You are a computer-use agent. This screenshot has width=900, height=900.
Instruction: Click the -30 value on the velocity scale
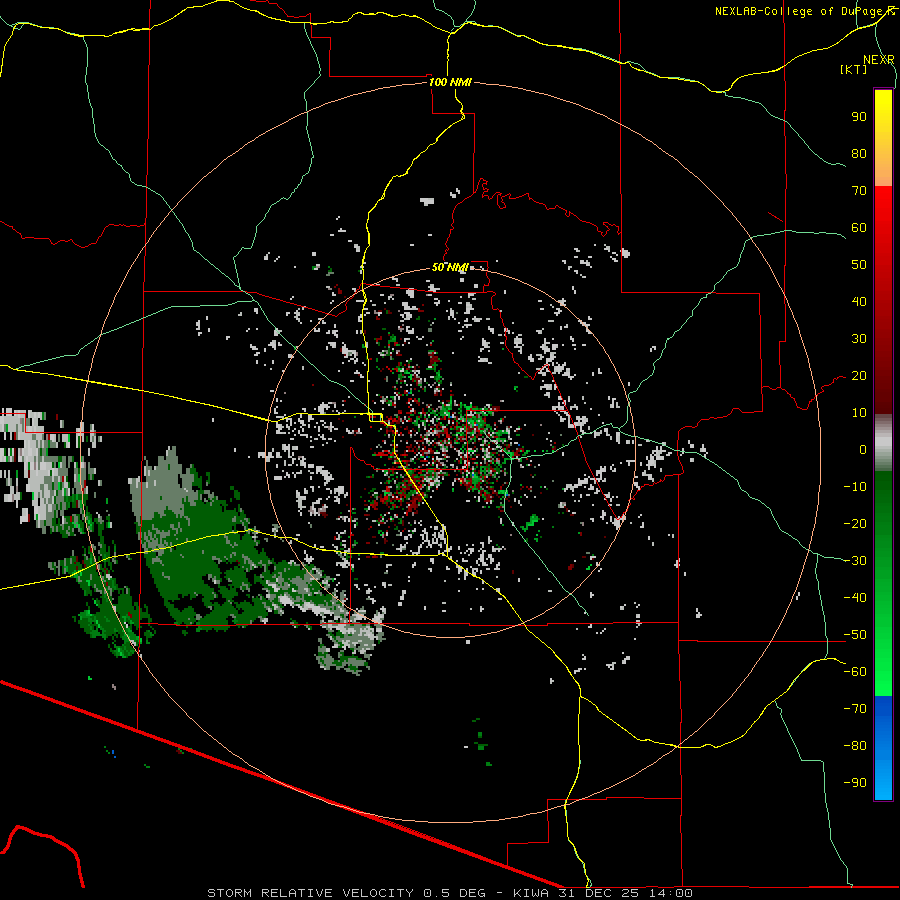click(x=855, y=561)
